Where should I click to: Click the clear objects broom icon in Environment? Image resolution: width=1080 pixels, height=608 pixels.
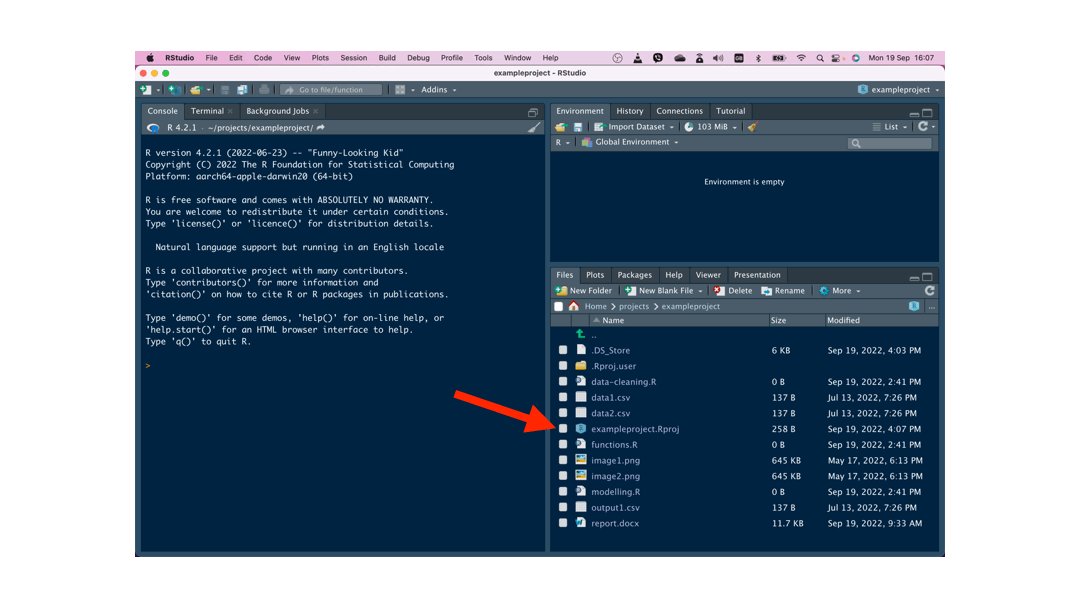(752, 127)
